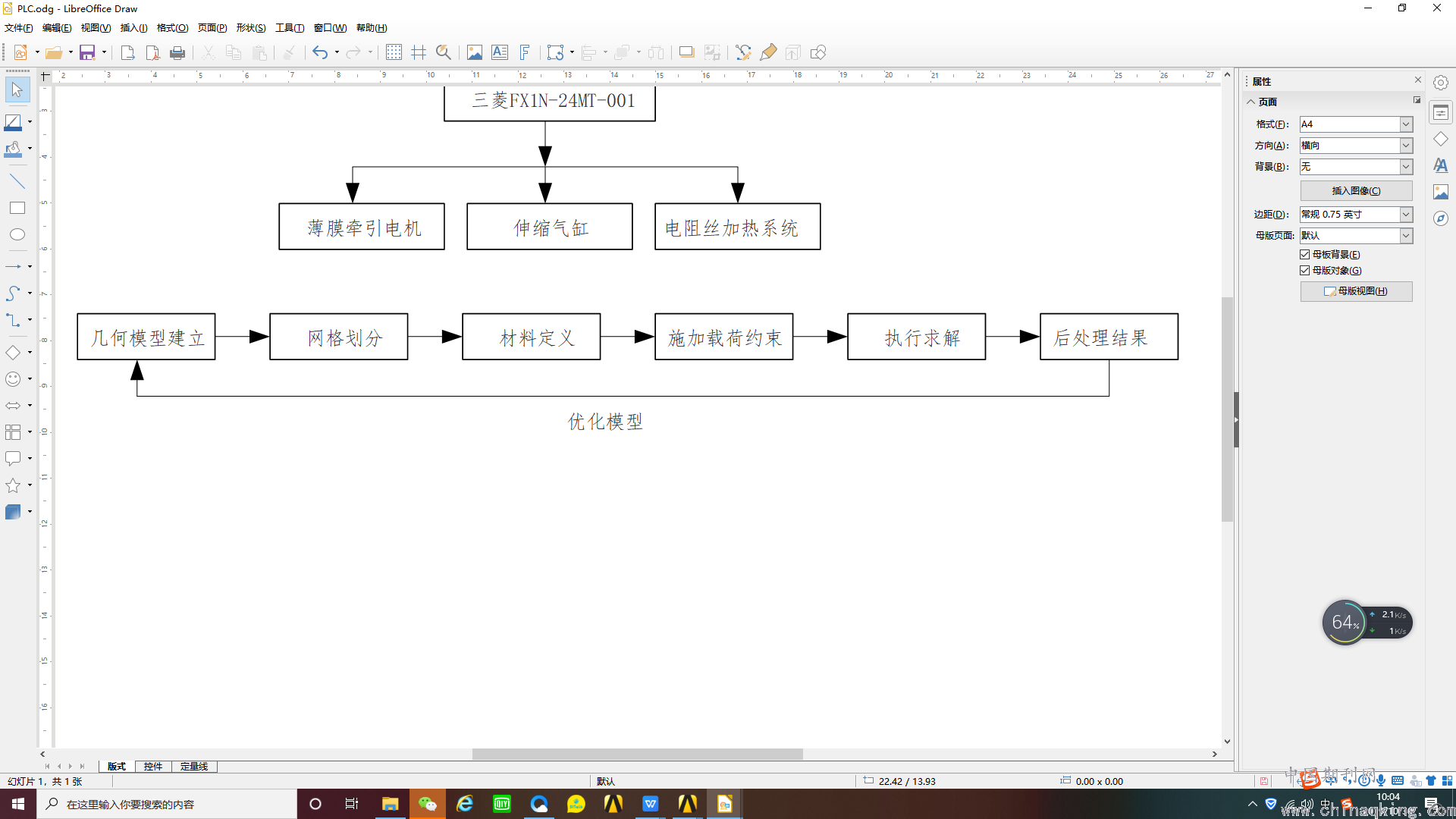Select the arrow selection tool
1456x819 pixels.
pos(17,90)
